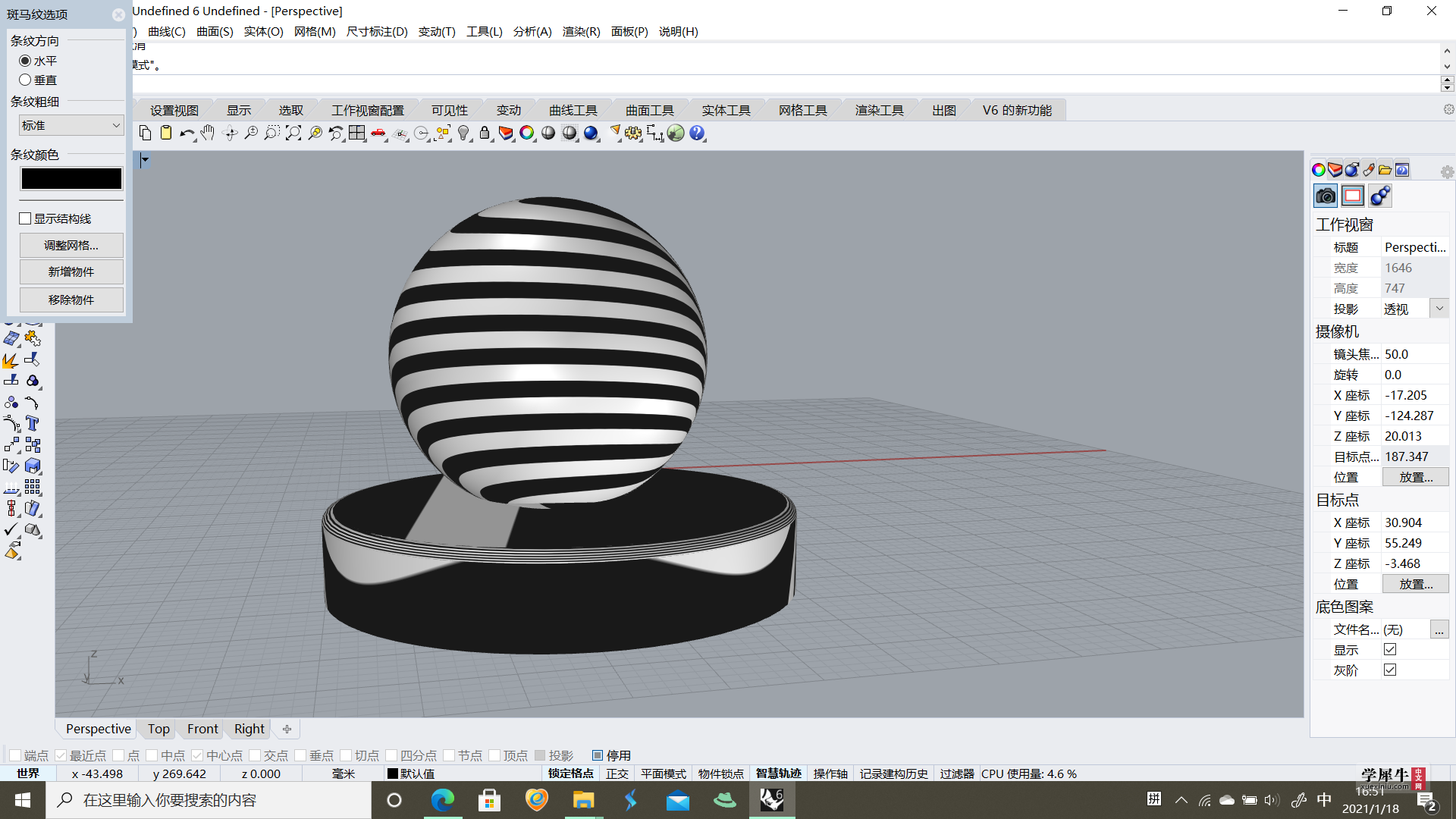The width and height of the screenshot is (1456, 819).
Task: Click the blue render sphere icon
Action: 591,133
